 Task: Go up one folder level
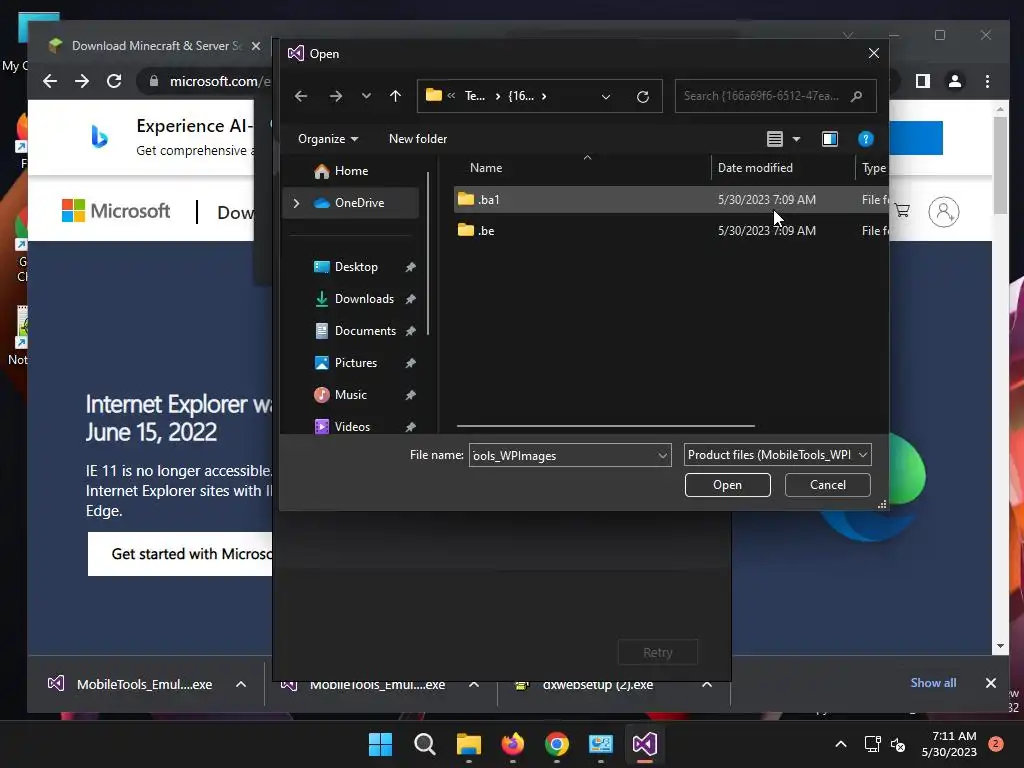[395, 96]
